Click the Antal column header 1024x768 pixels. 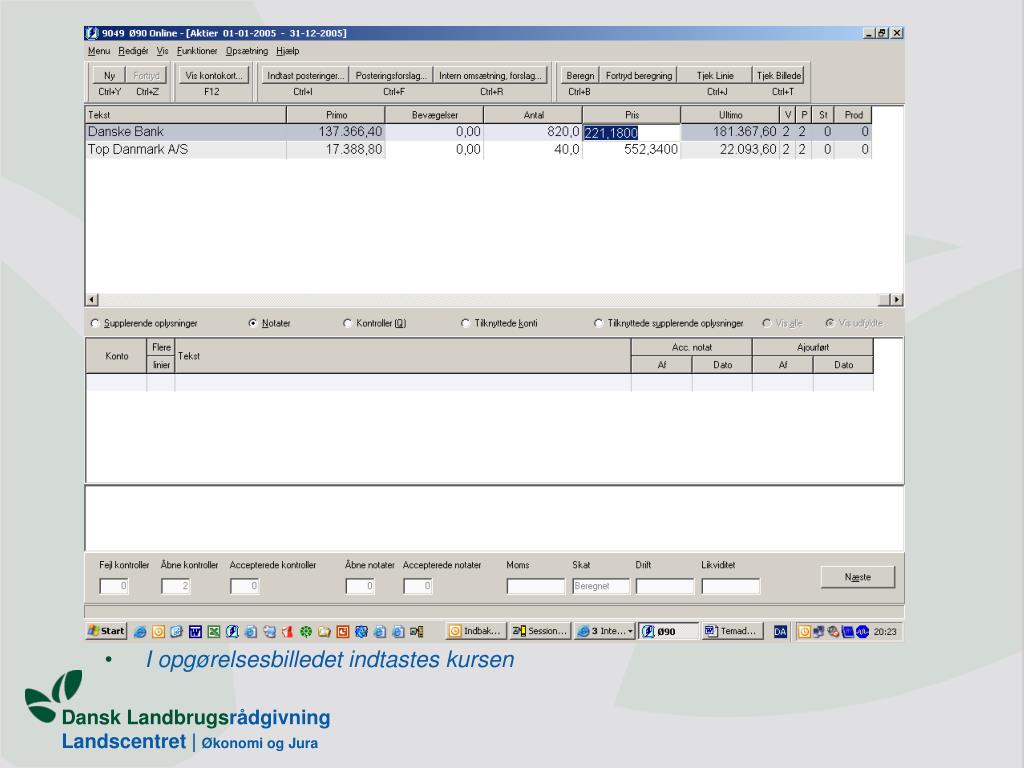533,115
